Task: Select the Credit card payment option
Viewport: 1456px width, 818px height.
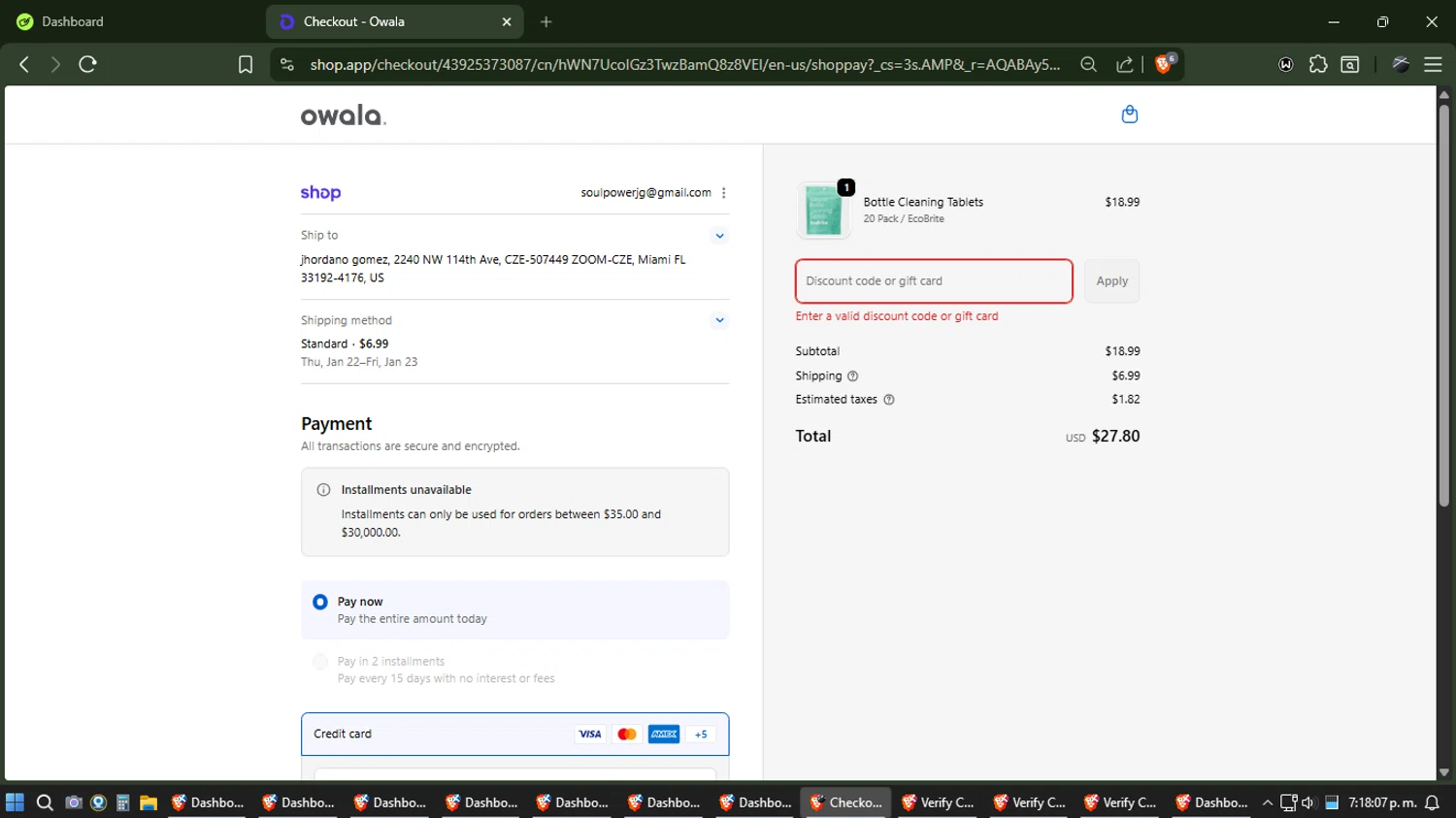Action: coord(515,735)
